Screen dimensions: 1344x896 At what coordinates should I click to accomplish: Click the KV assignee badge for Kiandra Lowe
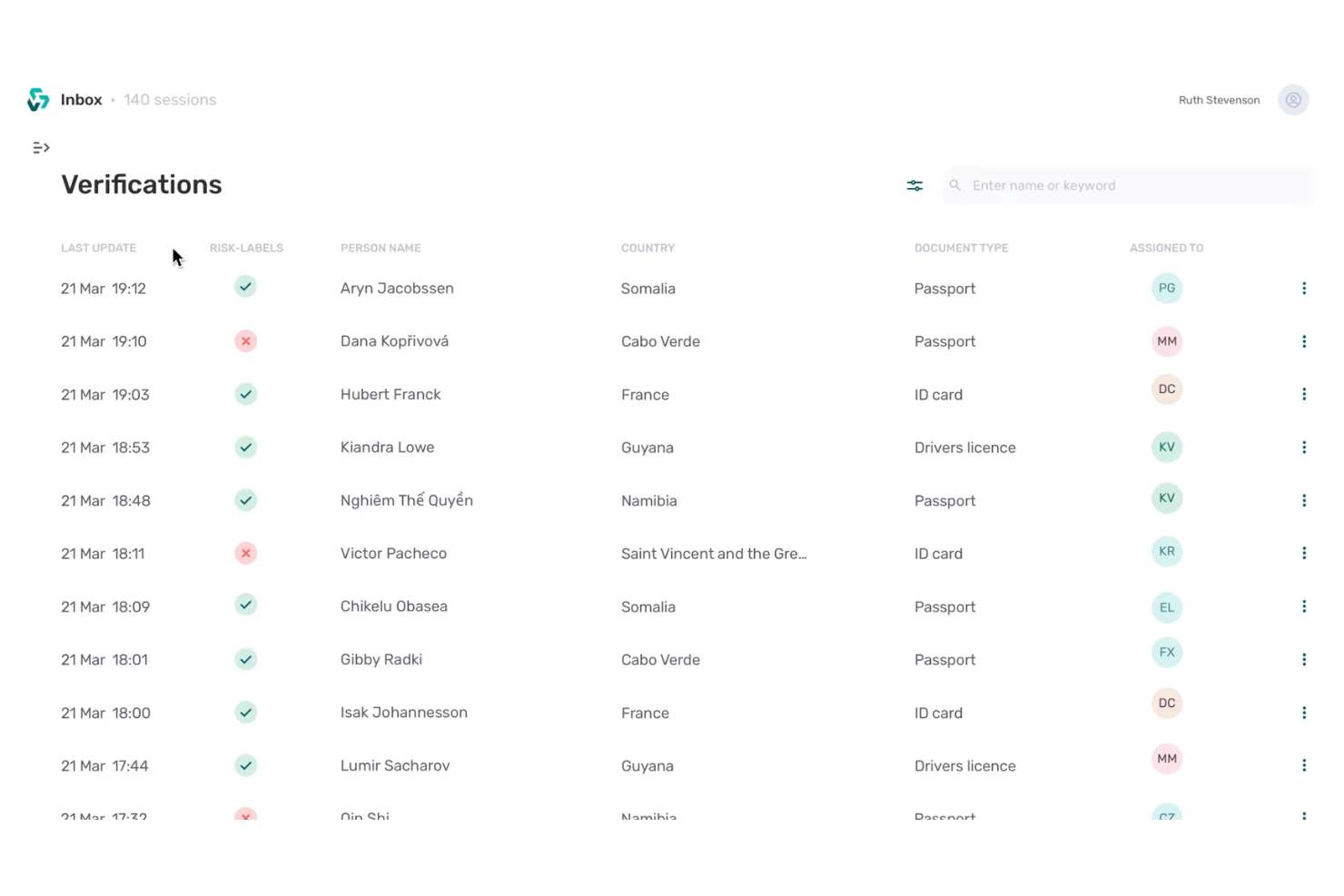1167,447
